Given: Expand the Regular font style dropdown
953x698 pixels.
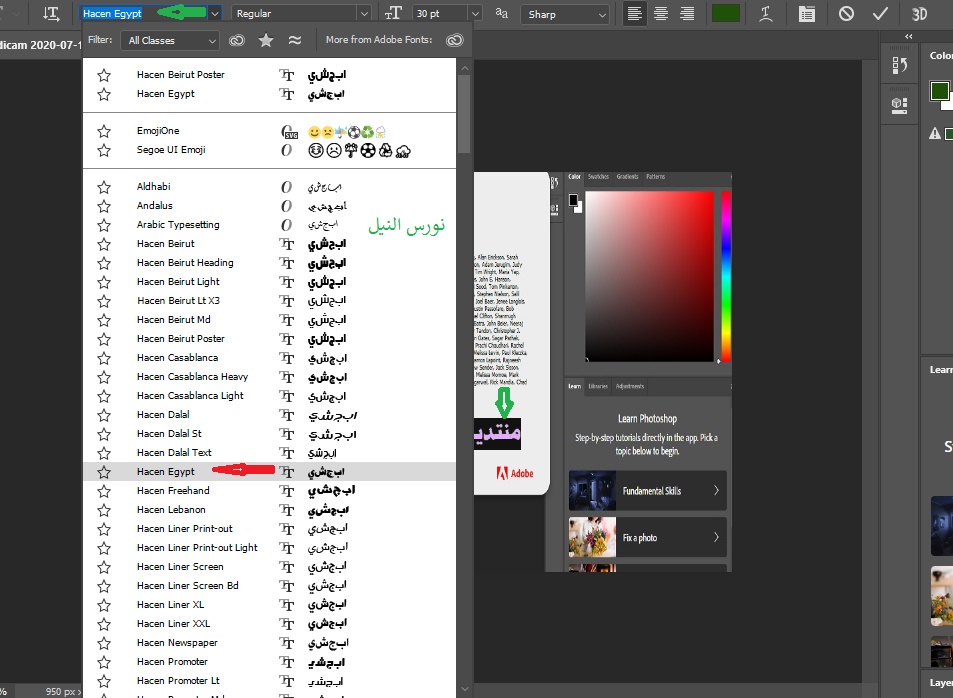Looking at the screenshot, I should pyautogui.click(x=301, y=14).
